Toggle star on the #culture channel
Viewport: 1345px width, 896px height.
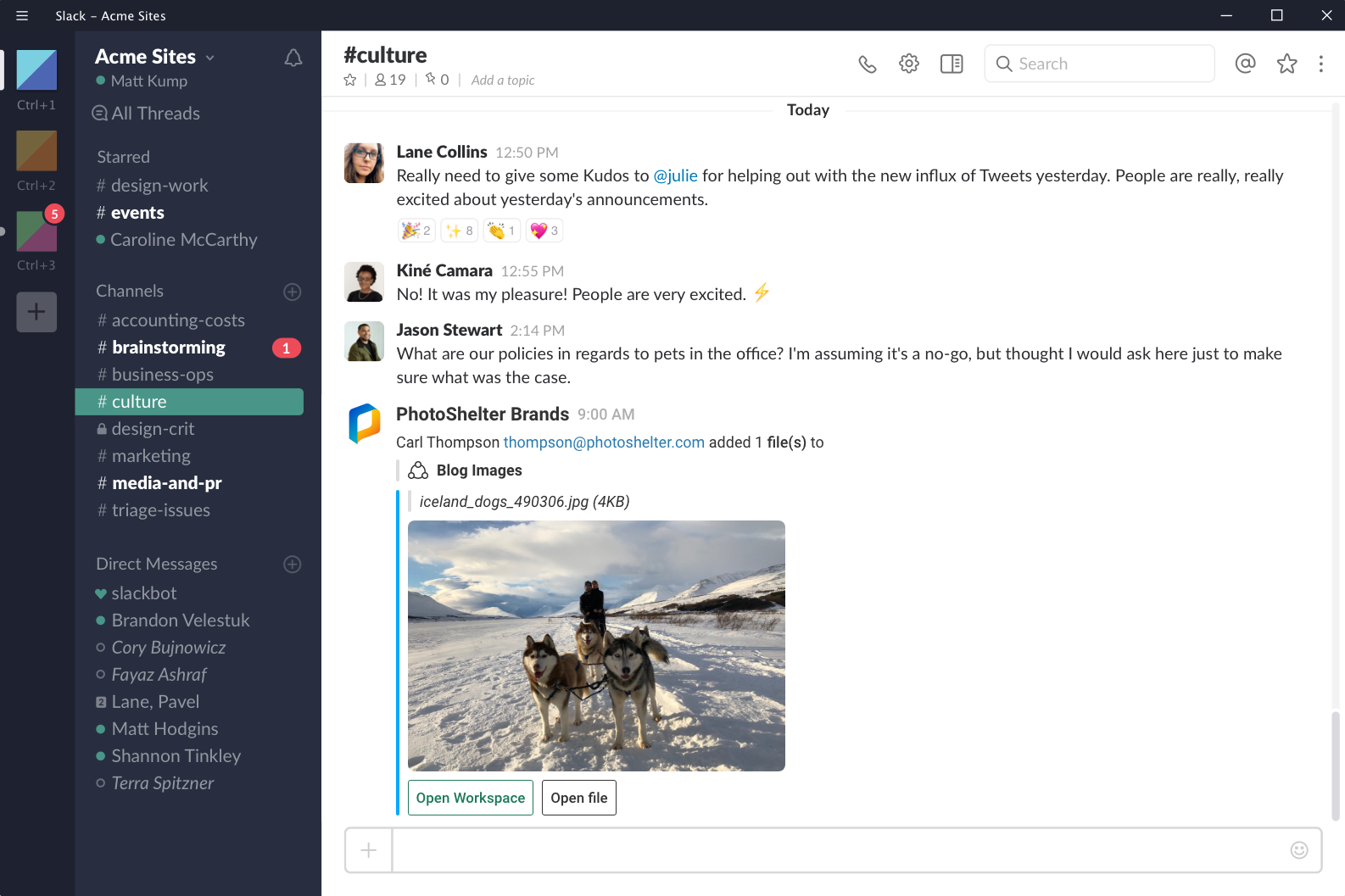click(350, 80)
